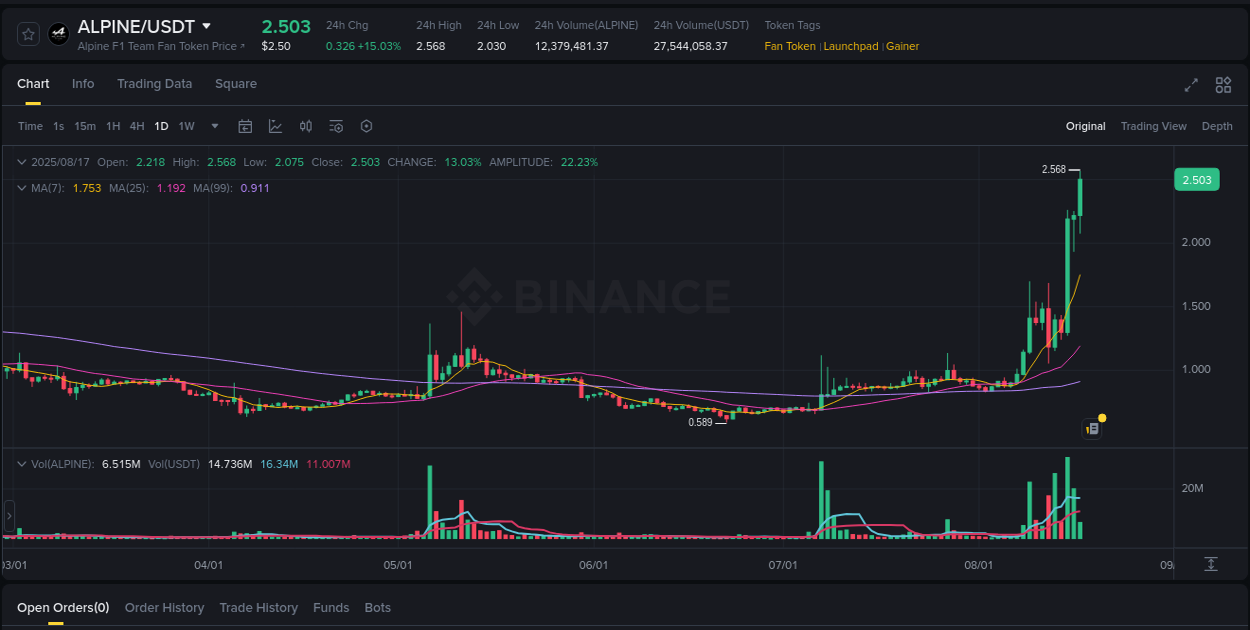Click the green 2.503 price label

tap(1197, 179)
